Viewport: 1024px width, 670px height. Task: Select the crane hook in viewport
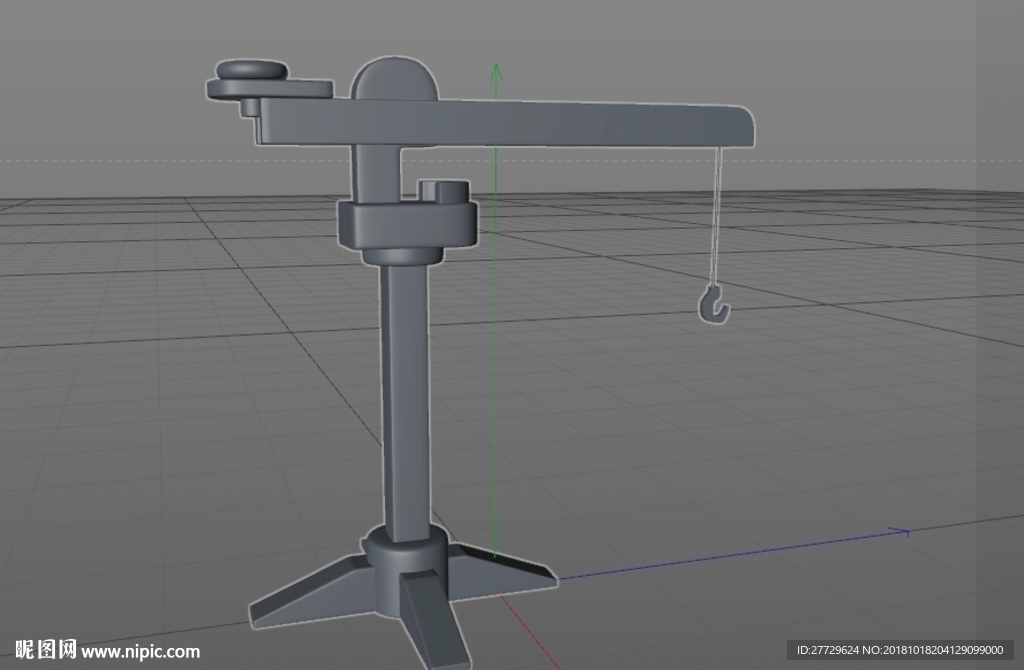tap(714, 304)
